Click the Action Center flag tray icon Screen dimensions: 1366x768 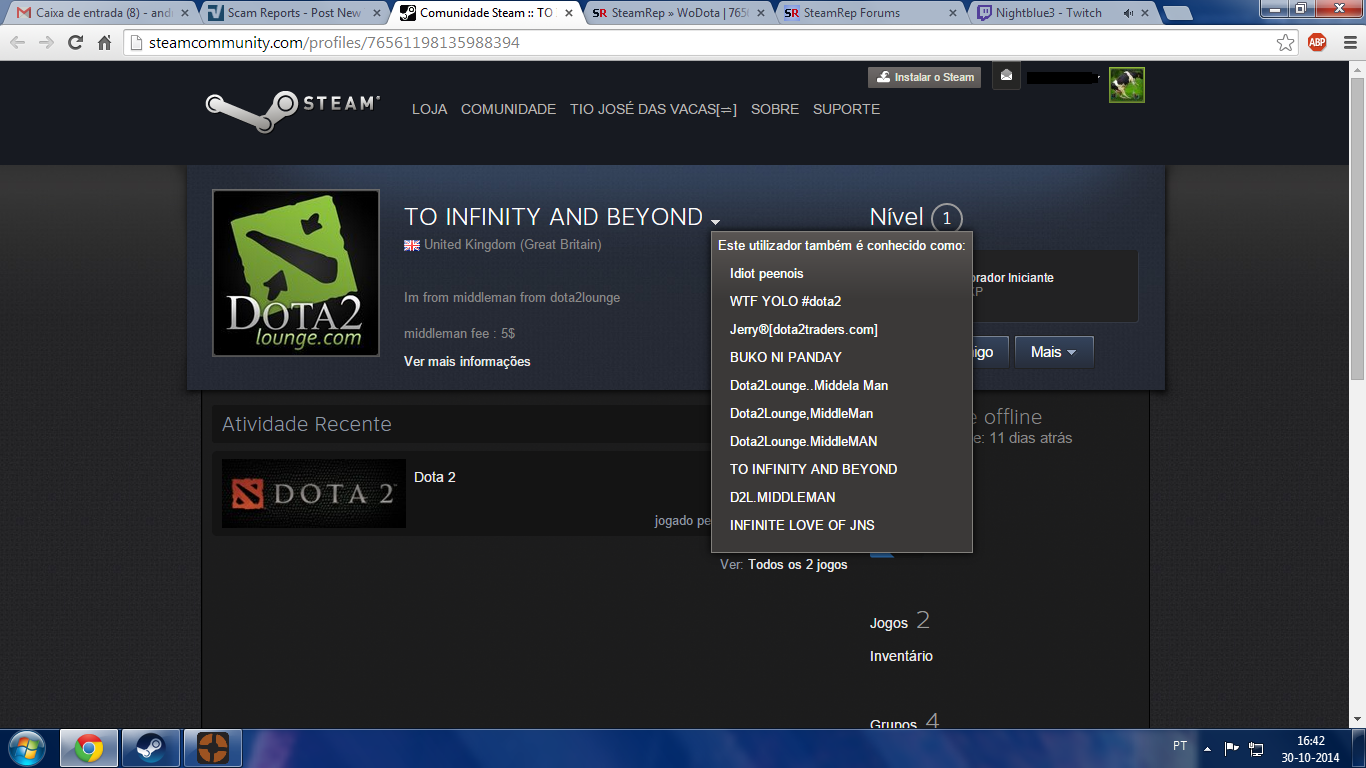(1232, 748)
